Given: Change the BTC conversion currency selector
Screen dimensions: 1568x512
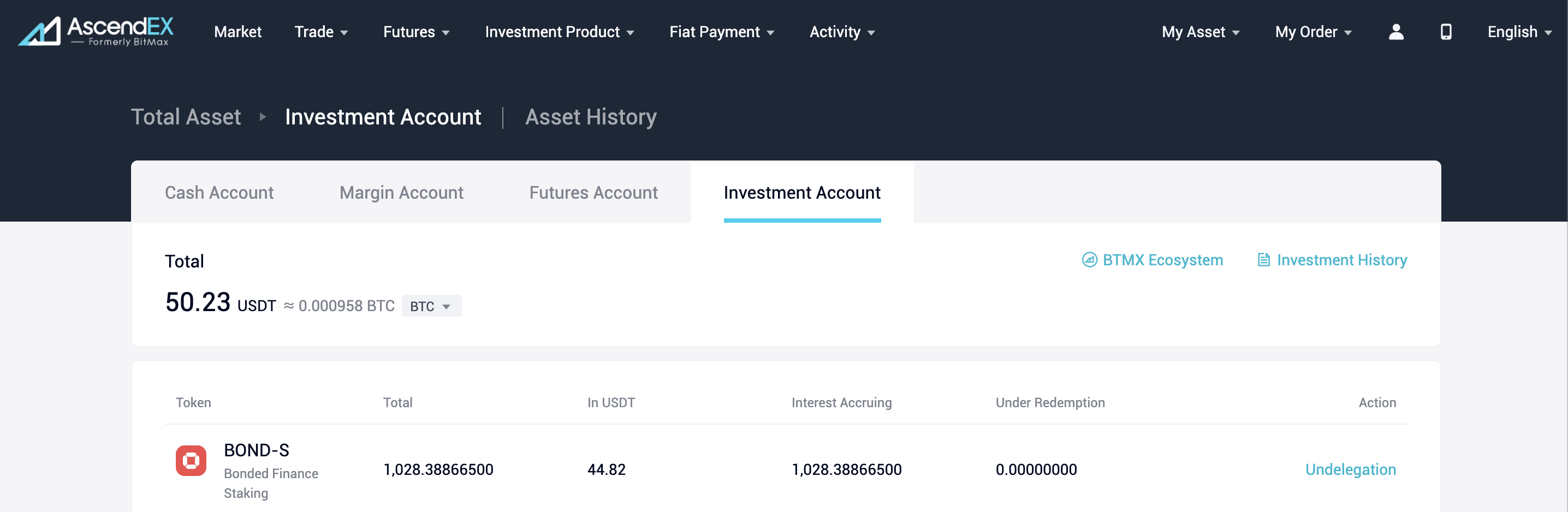Looking at the screenshot, I should 431,306.
